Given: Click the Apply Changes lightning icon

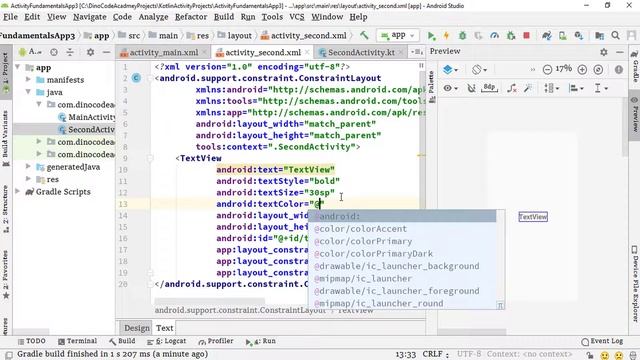Looking at the screenshot, I should (x=447, y=36).
